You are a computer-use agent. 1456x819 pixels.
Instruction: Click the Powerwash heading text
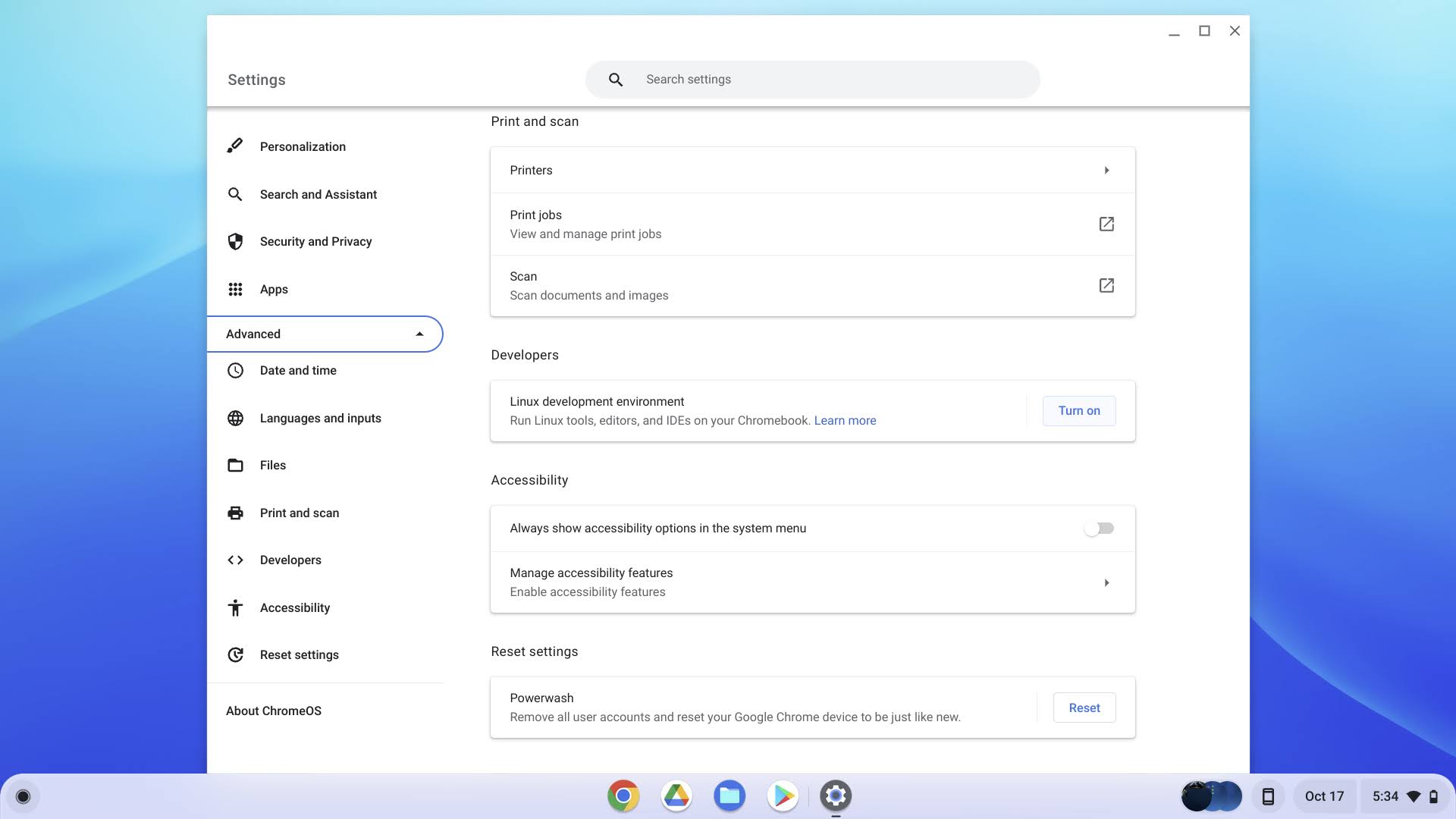pos(541,698)
